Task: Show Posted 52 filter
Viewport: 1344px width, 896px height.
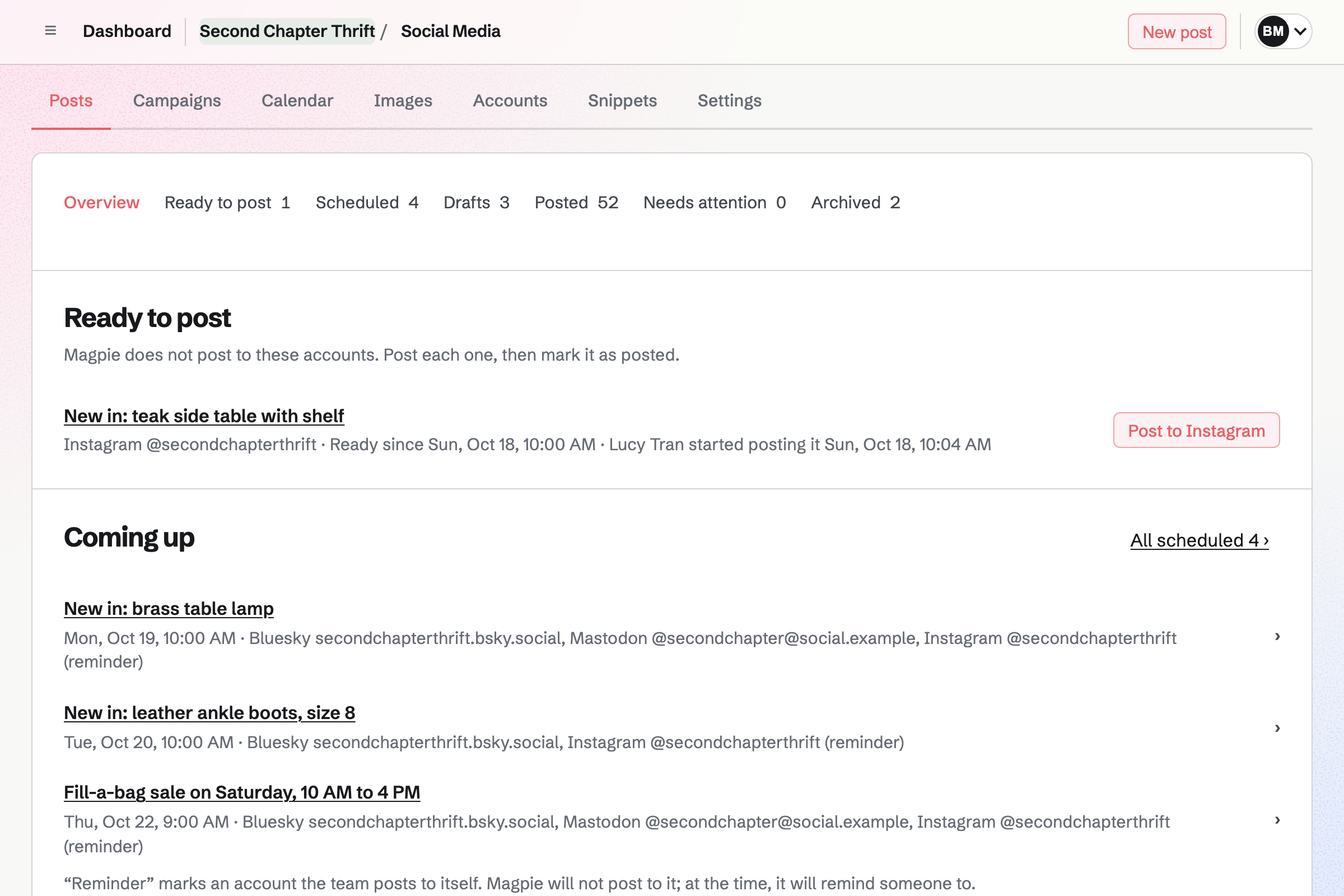Action: (x=577, y=202)
